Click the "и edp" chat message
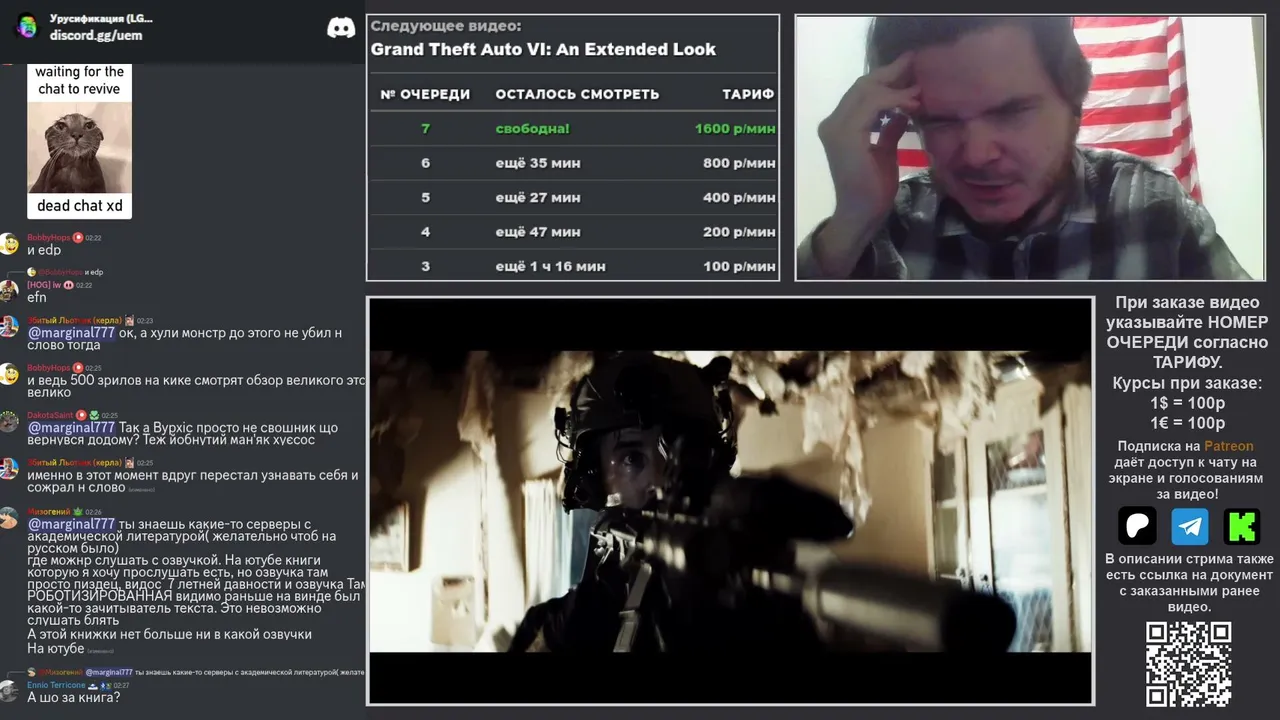This screenshot has height=720, width=1280. (x=44, y=250)
